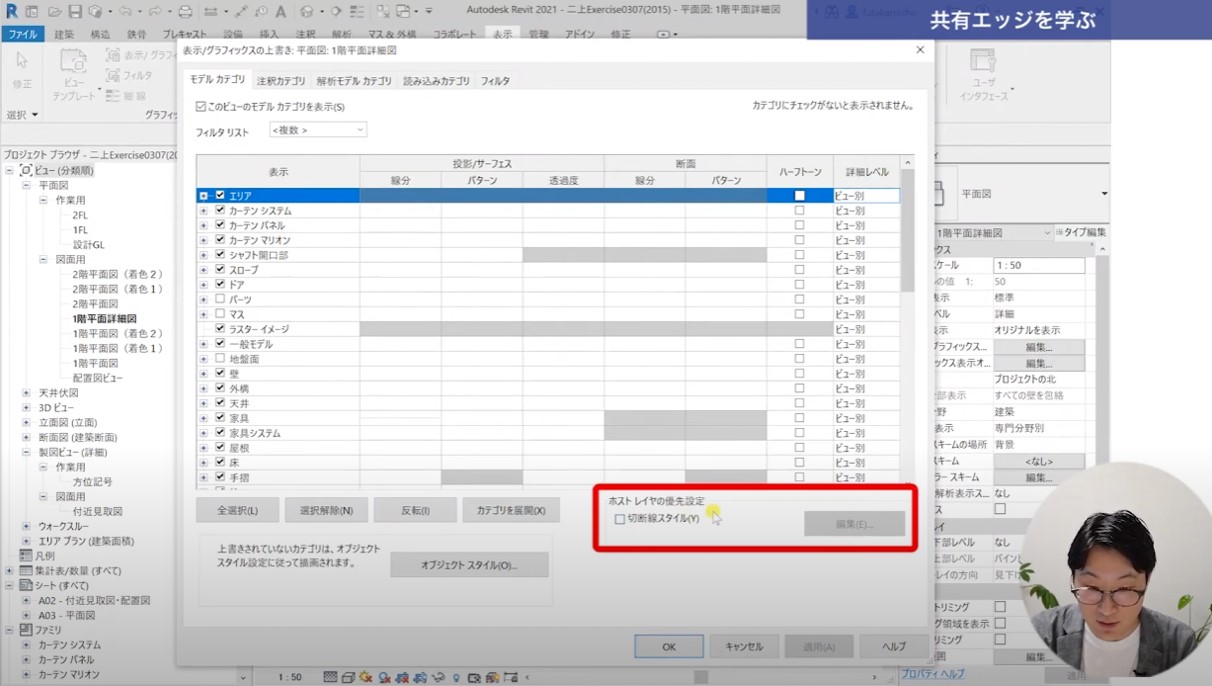Switch to the 注釈カテゴリ tab
The height and width of the screenshot is (686, 1212).
tap(281, 81)
